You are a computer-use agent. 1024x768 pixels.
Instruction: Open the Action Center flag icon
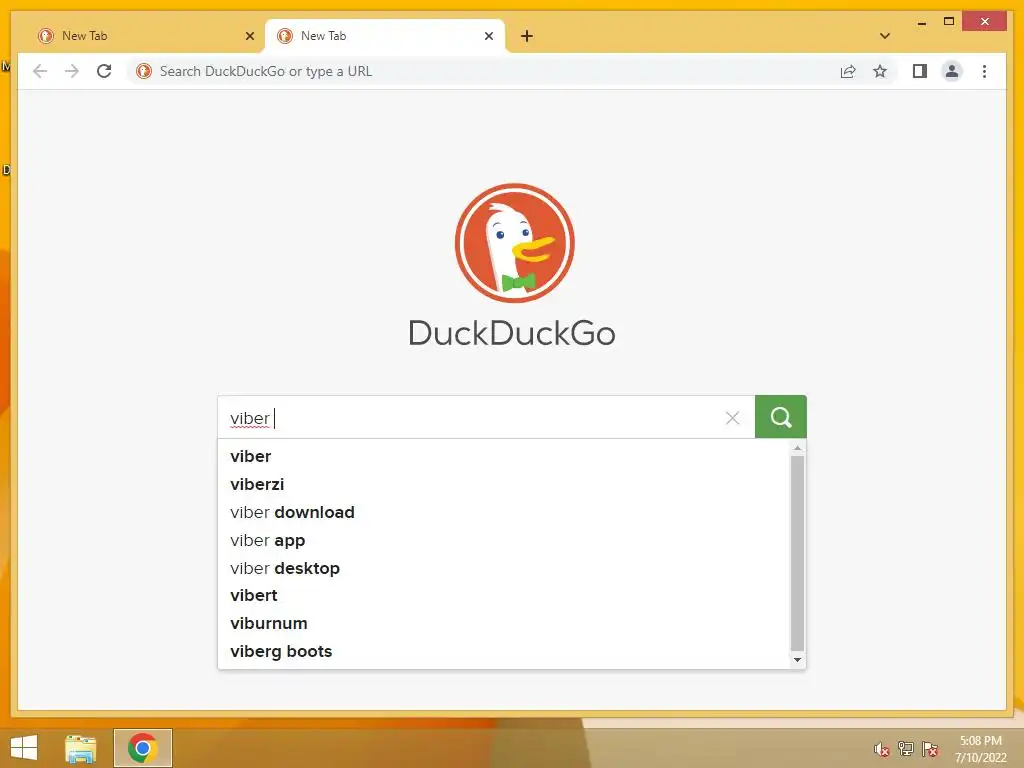(x=930, y=749)
